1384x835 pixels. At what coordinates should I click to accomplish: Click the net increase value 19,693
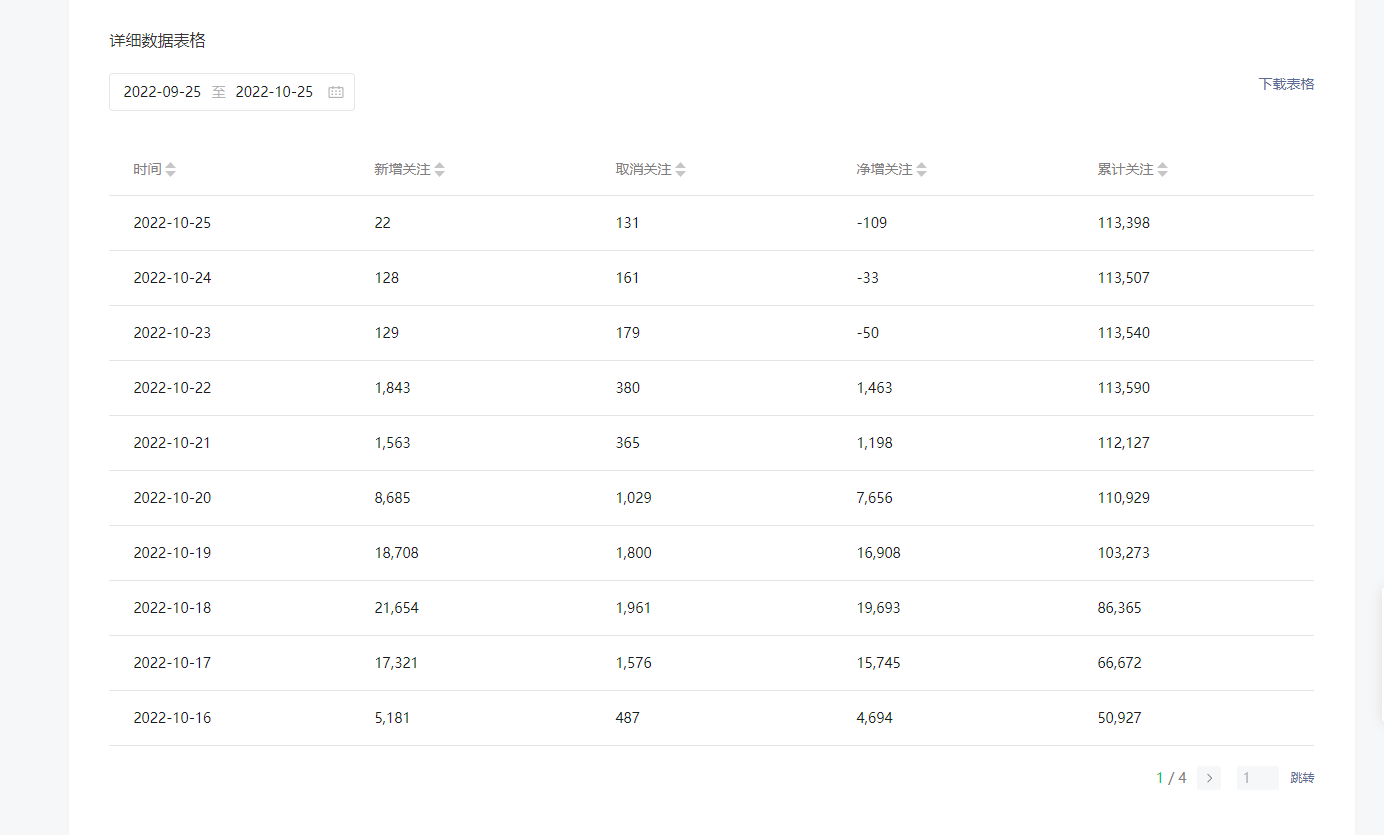coord(878,608)
